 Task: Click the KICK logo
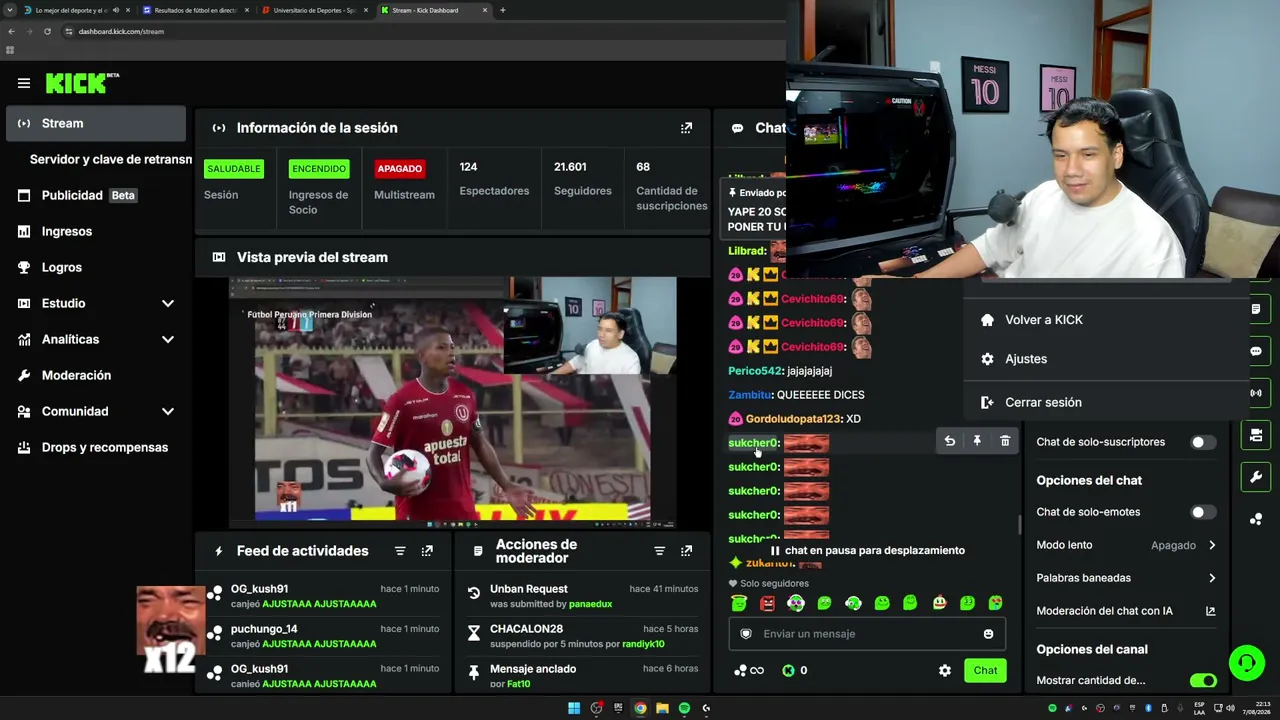pyautogui.click(x=82, y=83)
